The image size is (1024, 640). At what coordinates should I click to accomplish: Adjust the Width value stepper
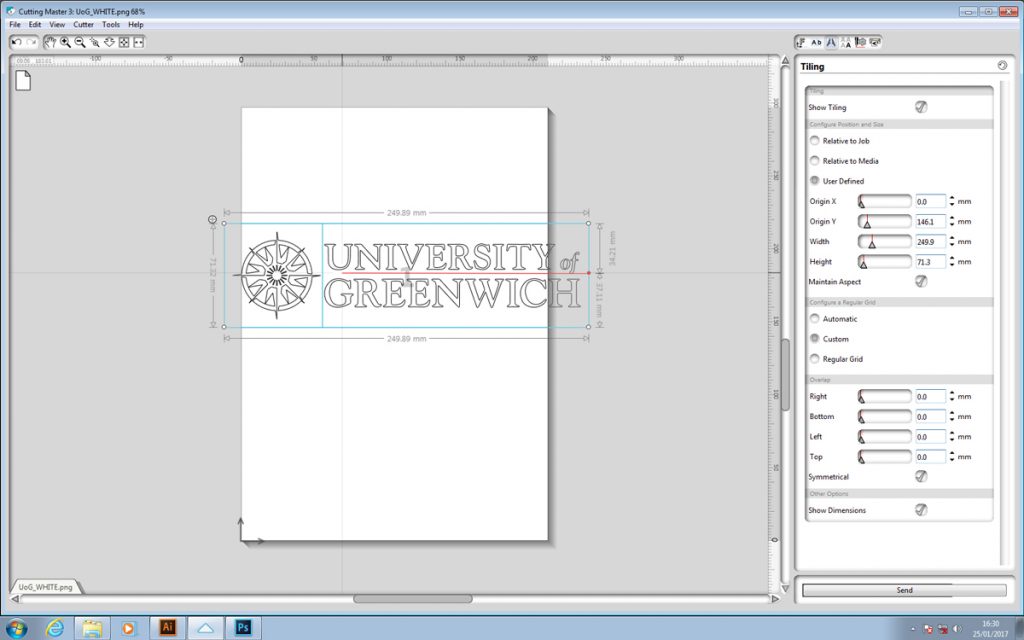pyautogui.click(x=951, y=241)
